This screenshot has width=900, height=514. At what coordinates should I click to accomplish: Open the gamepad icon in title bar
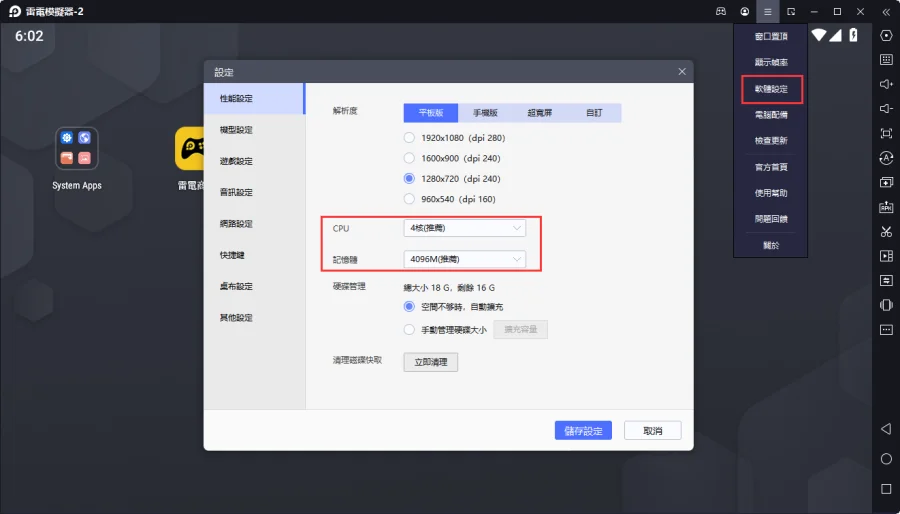[x=721, y=11]
